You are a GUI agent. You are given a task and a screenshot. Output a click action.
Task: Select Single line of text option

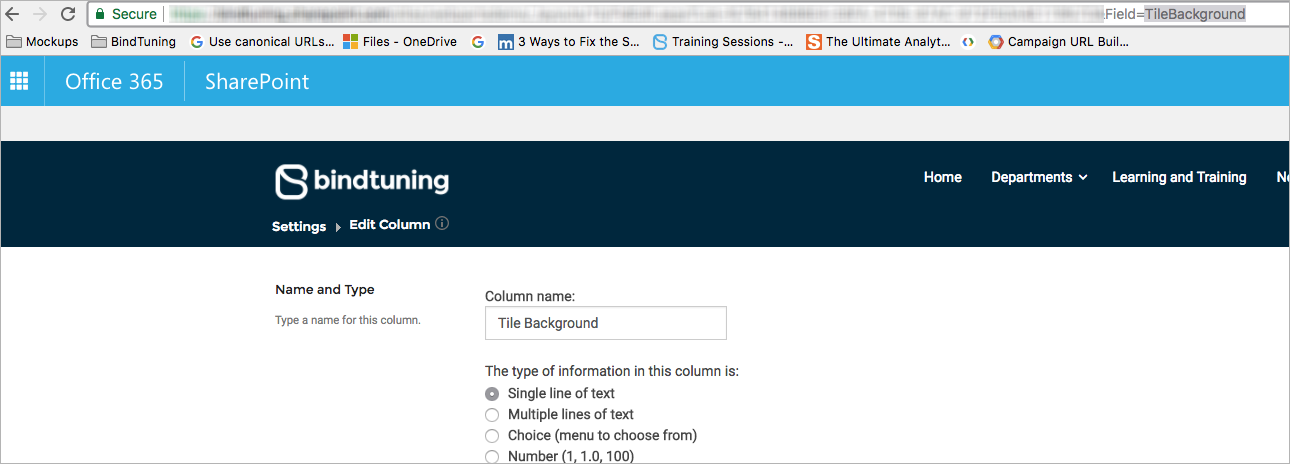(491, 394)
